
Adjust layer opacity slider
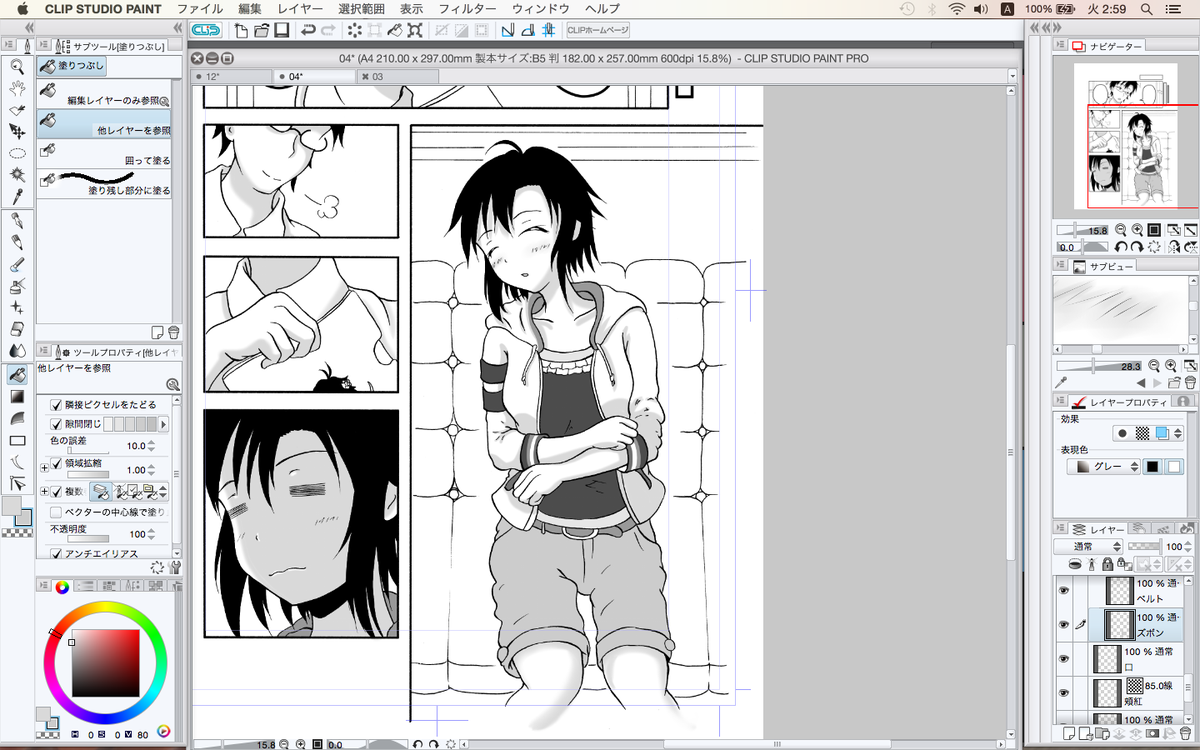[1144, 547]
